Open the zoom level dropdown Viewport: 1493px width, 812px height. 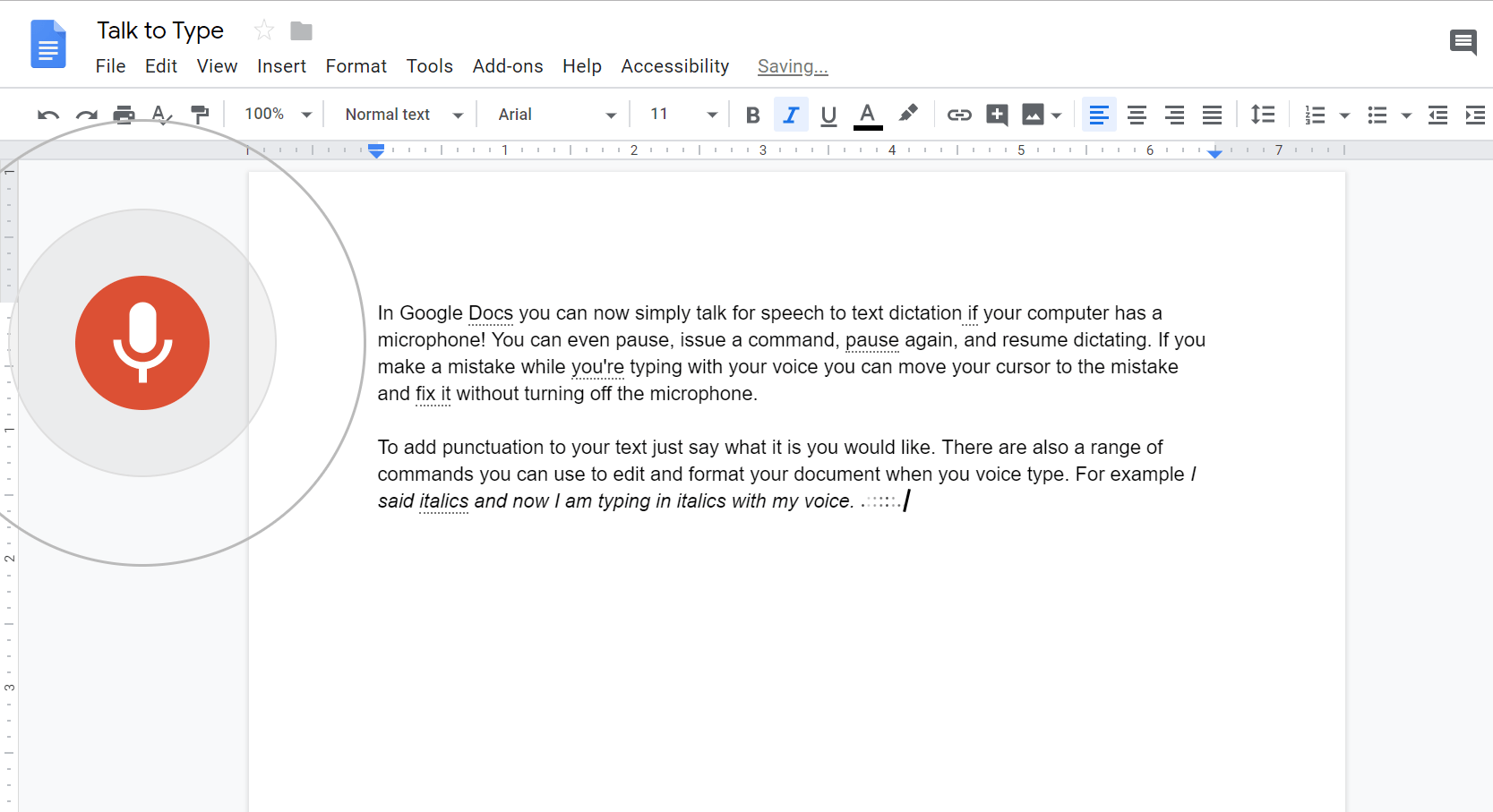click(x=275, y=115)
